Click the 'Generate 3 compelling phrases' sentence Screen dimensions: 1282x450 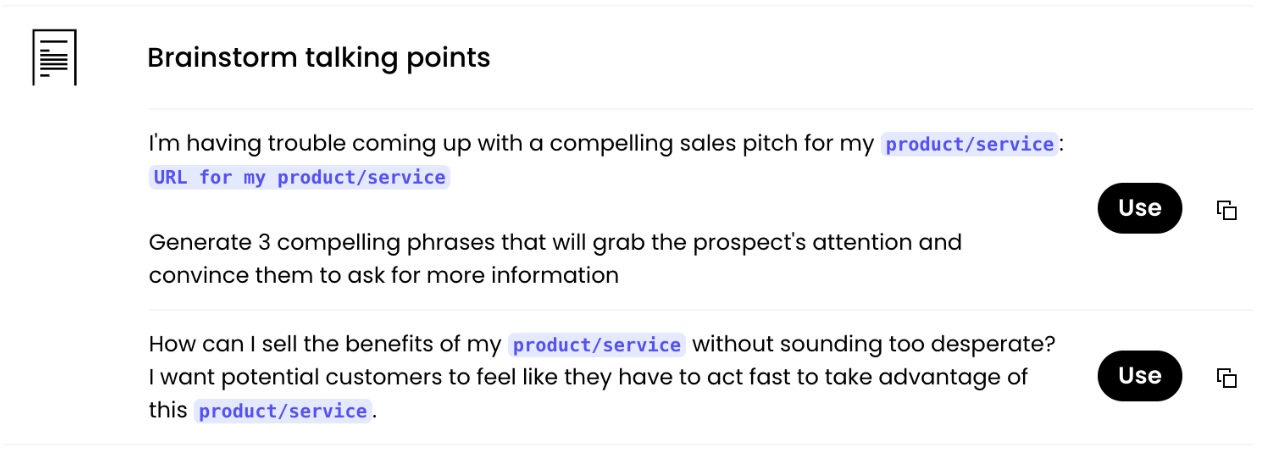(x=330, y=242)
